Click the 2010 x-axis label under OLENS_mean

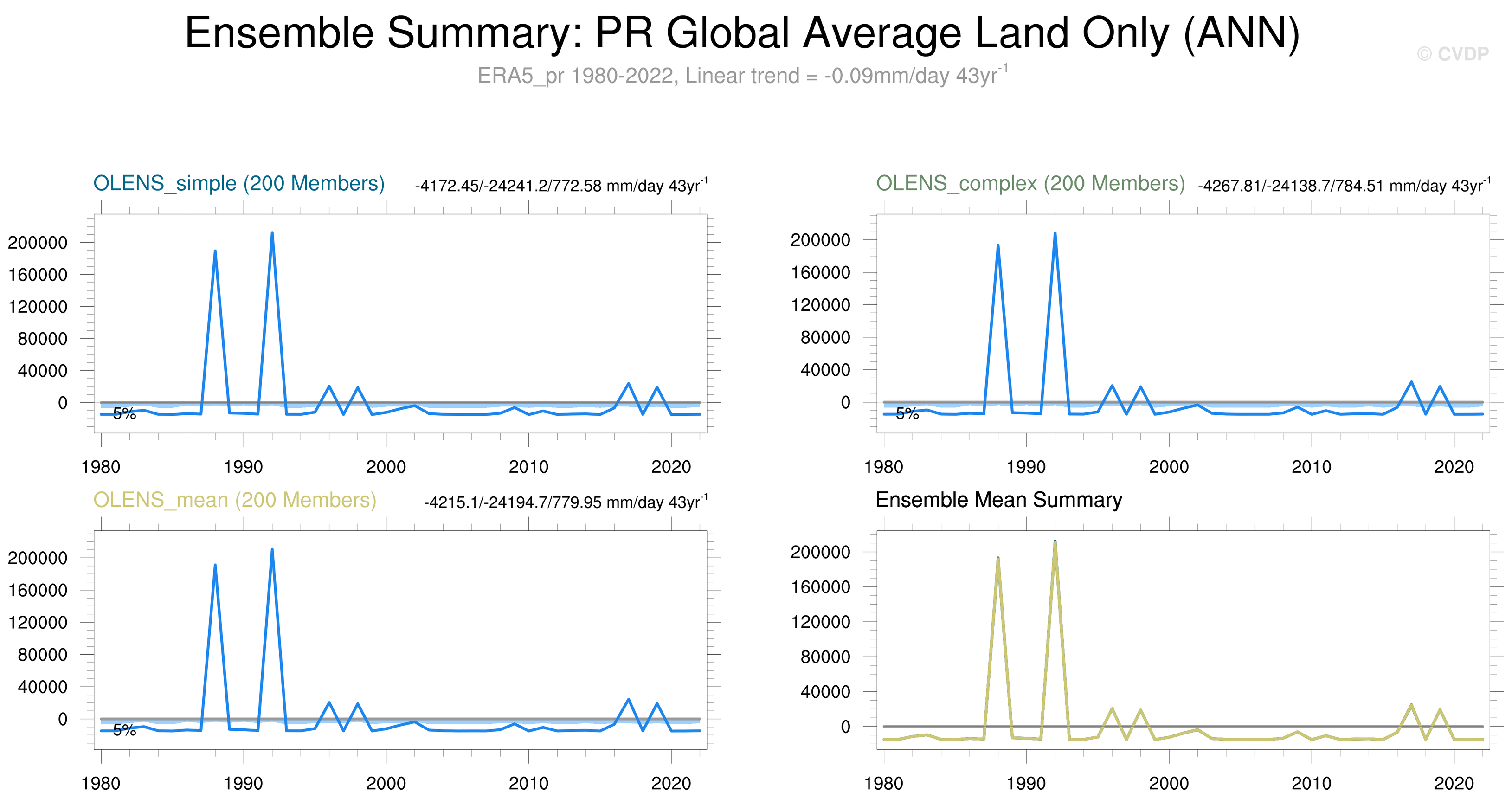[528, 783]
